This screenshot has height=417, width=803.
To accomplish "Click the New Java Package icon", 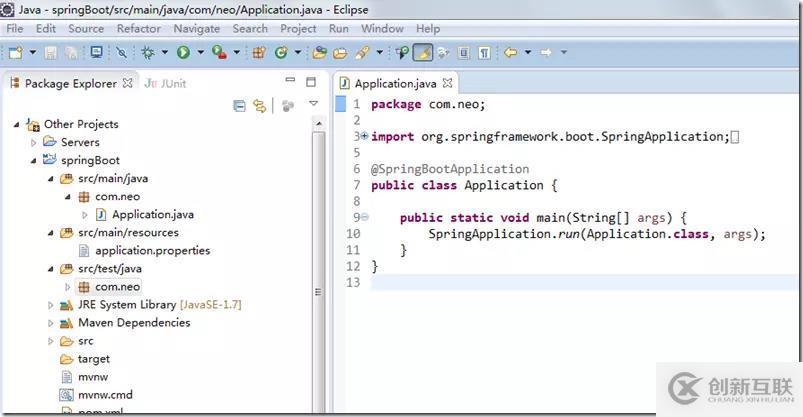I will tap(259, 52).
